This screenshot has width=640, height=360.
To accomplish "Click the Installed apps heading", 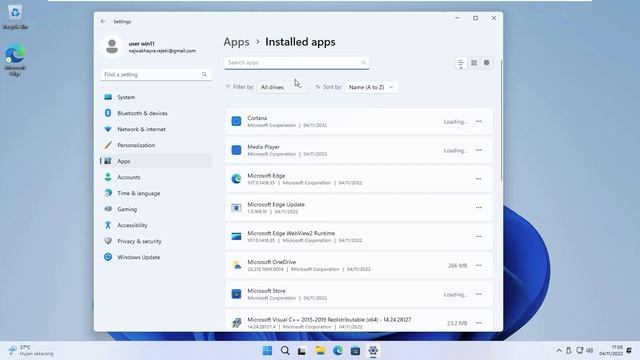I will point(300,42).
